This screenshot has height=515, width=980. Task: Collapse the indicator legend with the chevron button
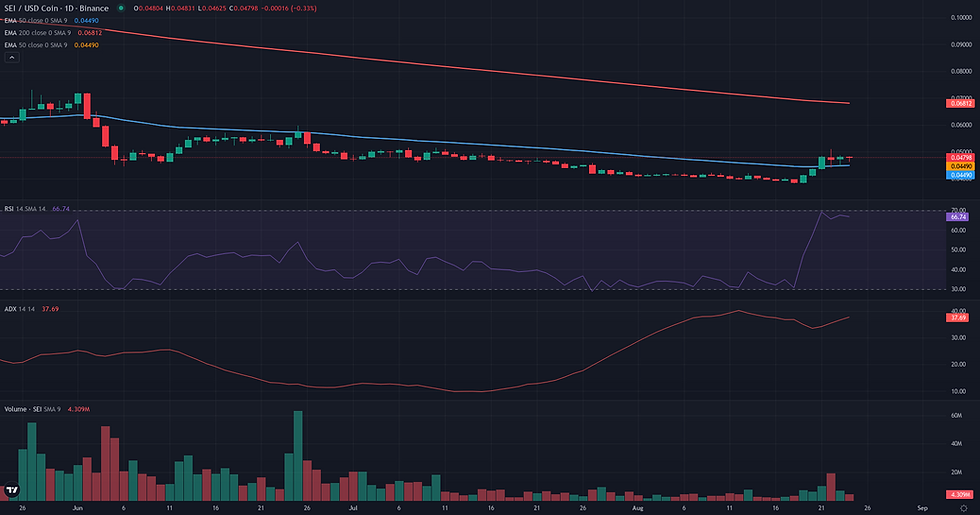point(12,58)
